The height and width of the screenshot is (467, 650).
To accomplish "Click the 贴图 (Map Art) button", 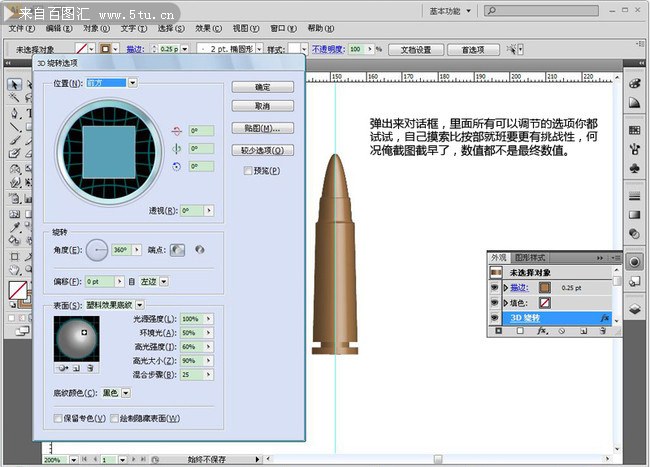I will [262, 128].
